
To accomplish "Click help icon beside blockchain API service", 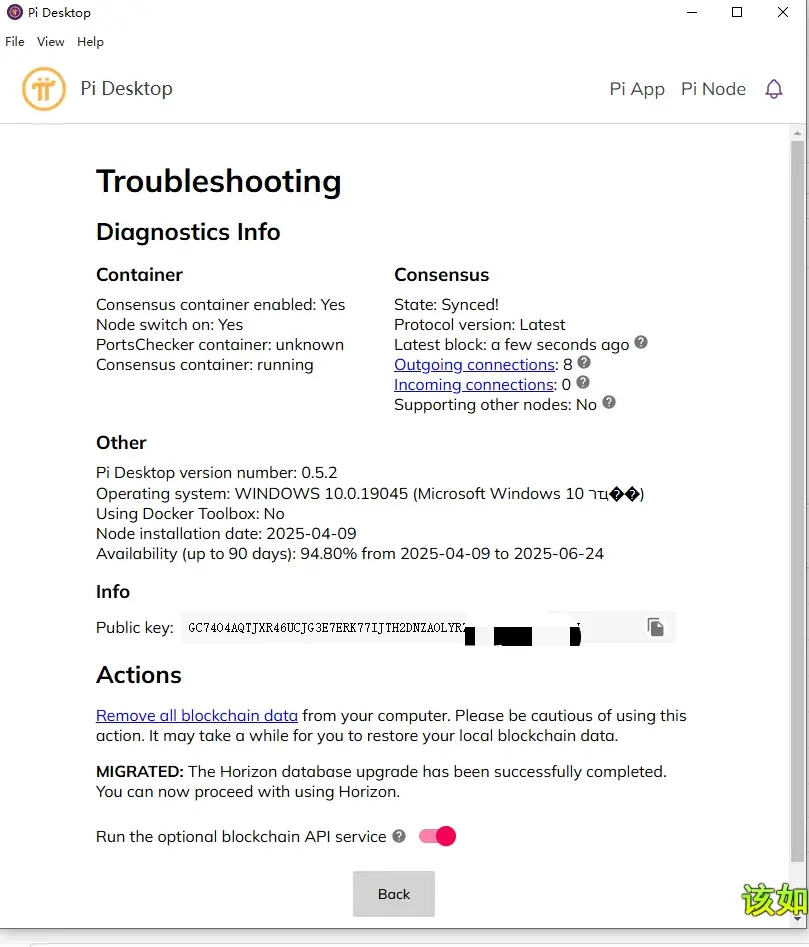I will [x=399, y=836].
